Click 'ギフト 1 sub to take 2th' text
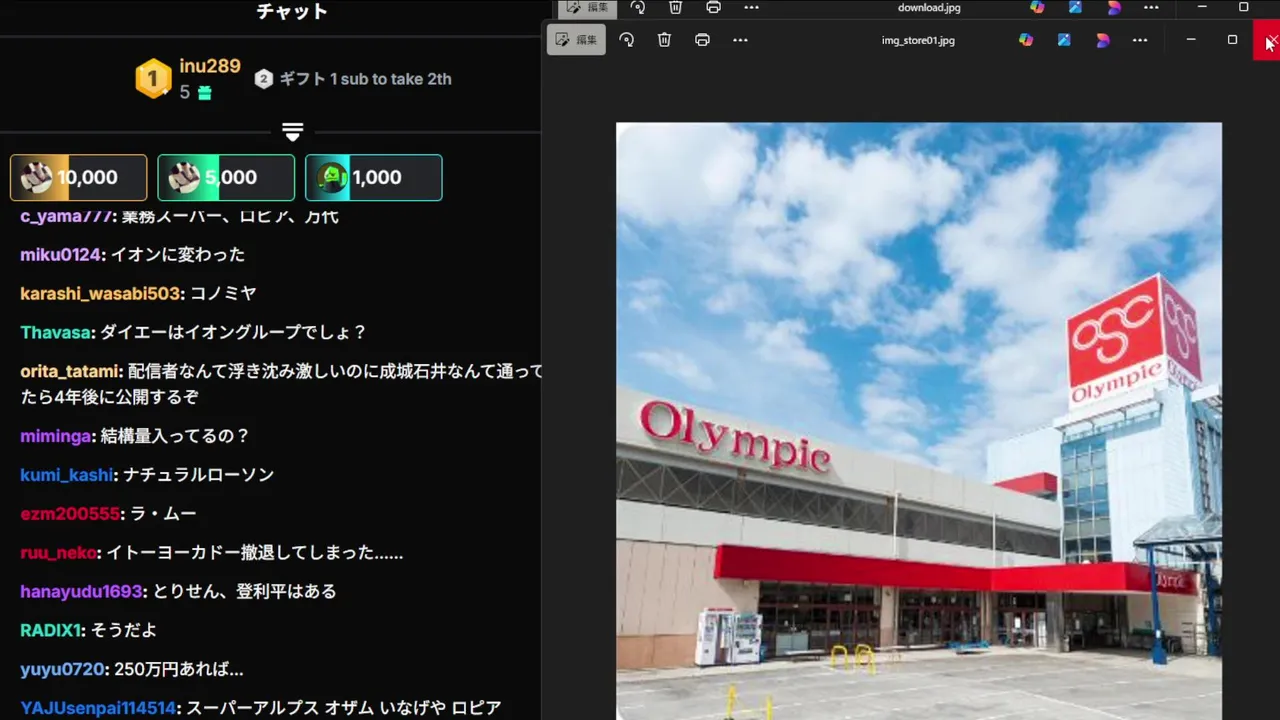 (365, 79)
